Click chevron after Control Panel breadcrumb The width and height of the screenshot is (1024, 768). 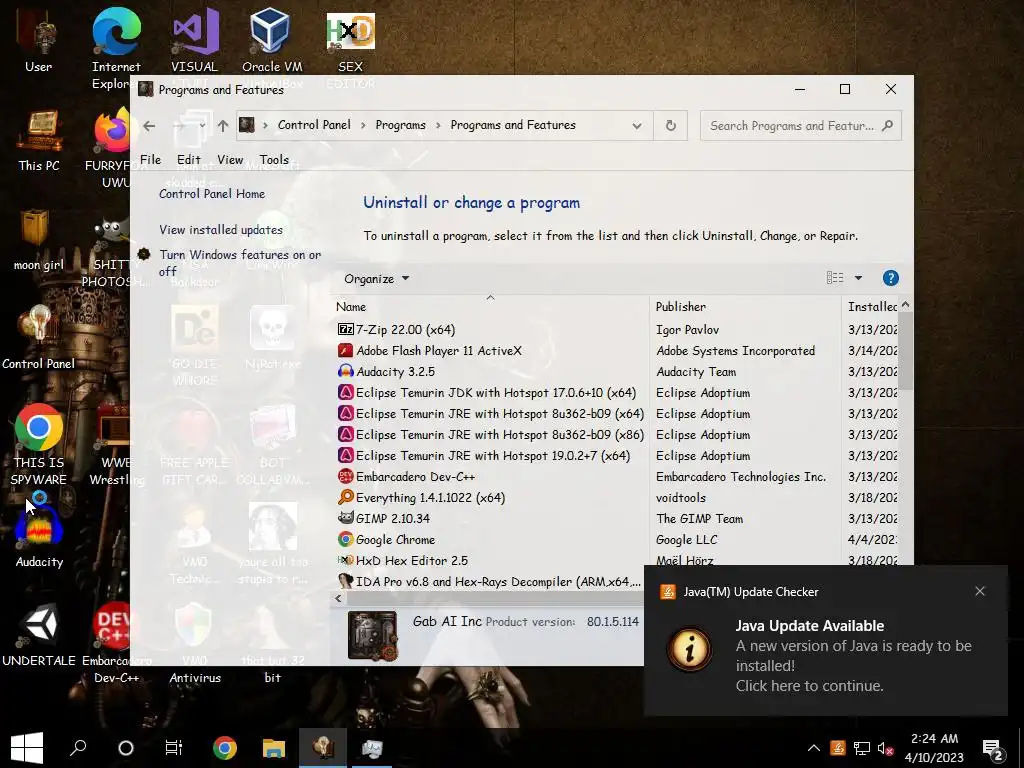click(x=363, y=125)
